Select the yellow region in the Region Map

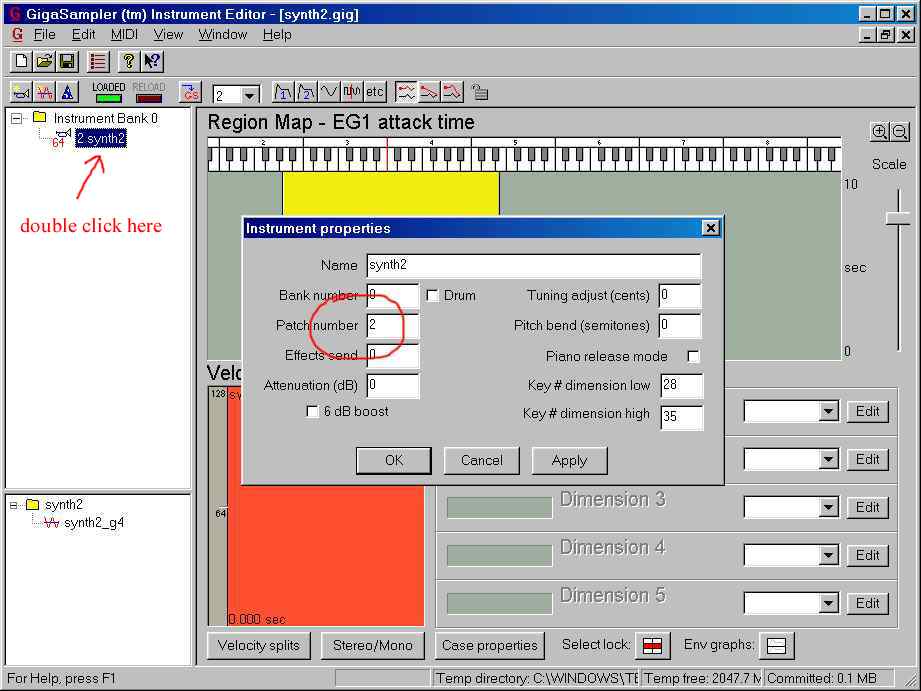click(391, 194)
